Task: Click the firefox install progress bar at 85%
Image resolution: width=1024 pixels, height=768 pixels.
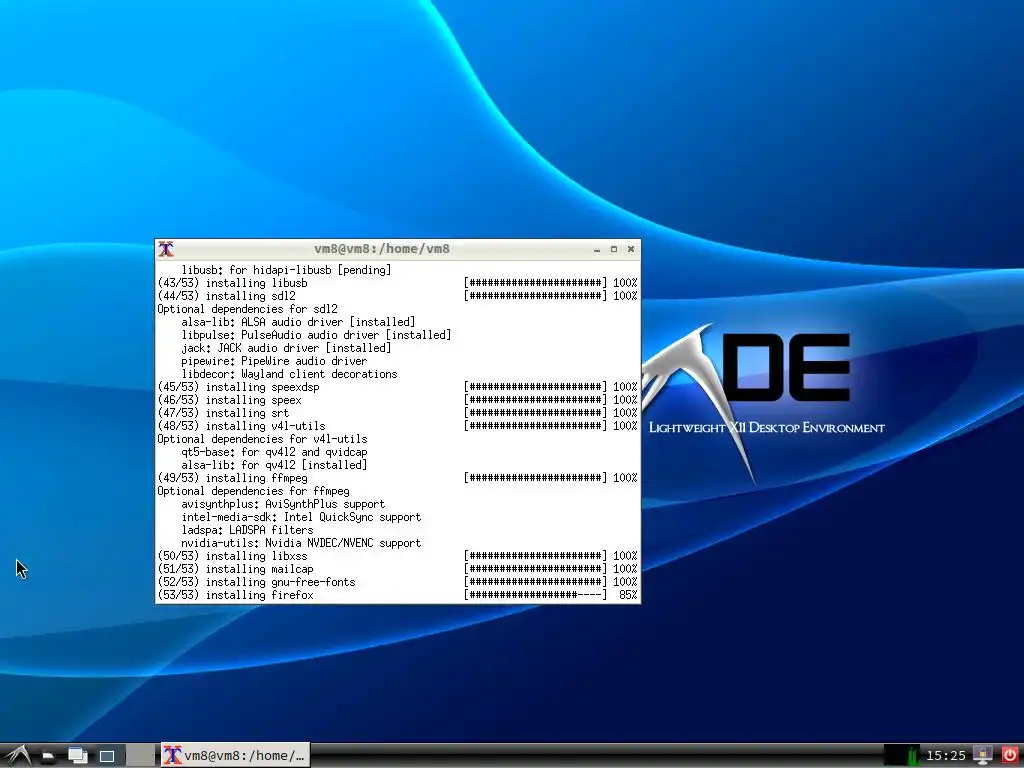Action: (536, 595)
